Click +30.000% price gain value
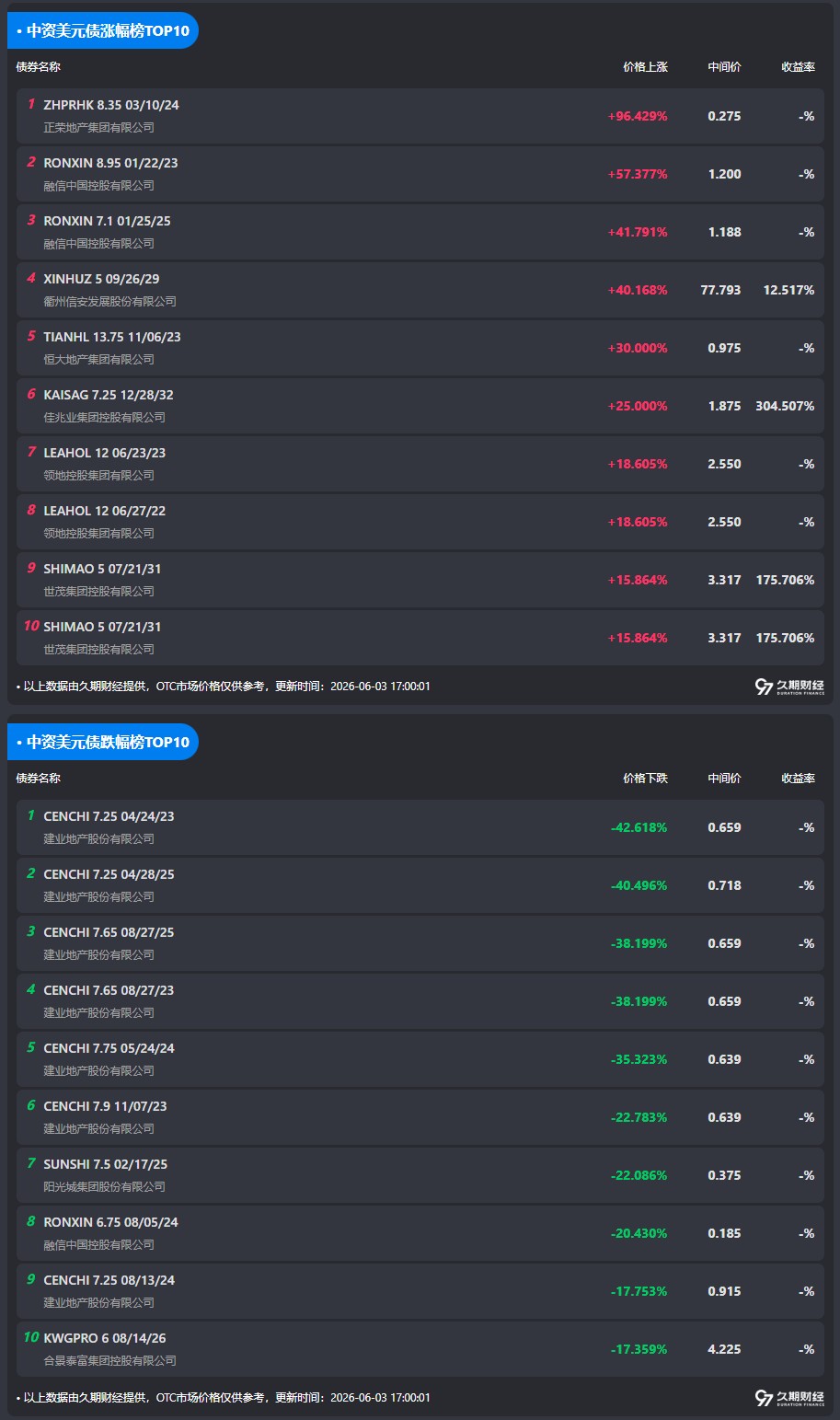Screen dimensions: 840x1420 (x=638, y=348)
